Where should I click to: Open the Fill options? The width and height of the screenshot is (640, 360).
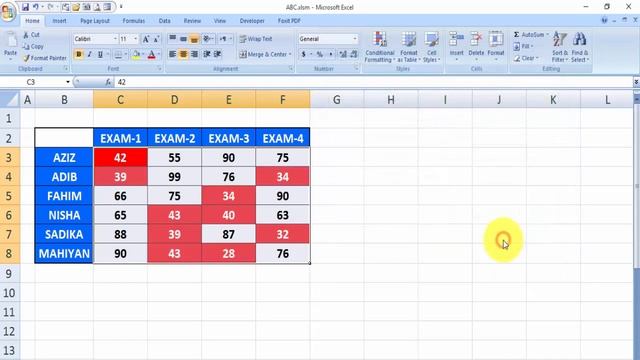point(523,47)
